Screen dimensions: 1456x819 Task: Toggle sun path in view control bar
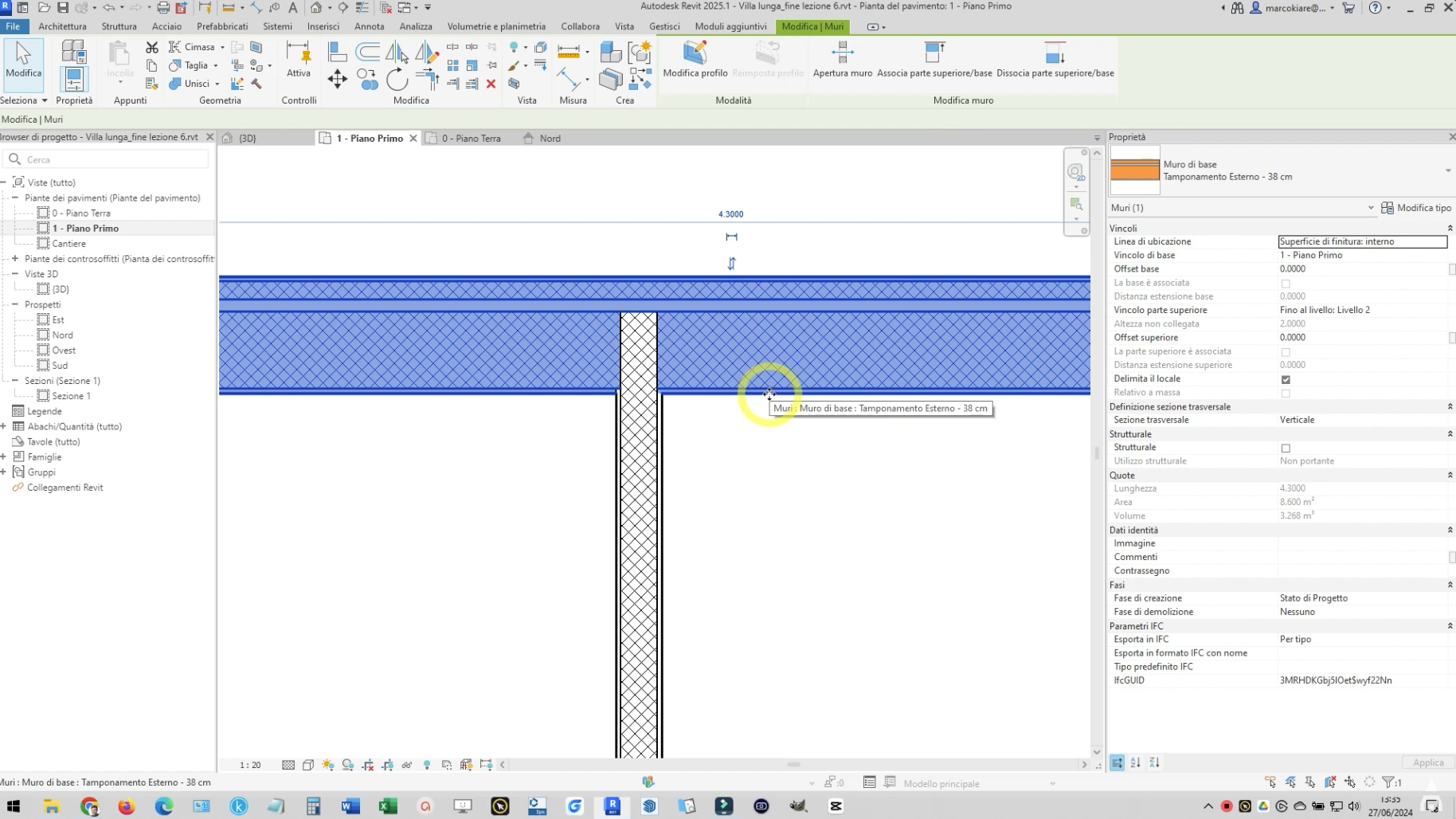(x=328, y=765)
